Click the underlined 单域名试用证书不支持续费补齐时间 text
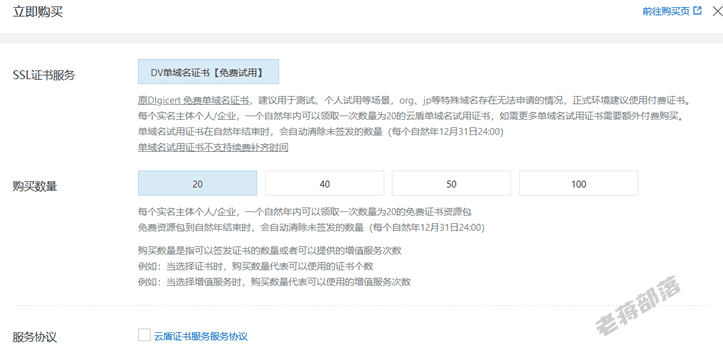The image size is (723, 360). (x=213, y=148)
